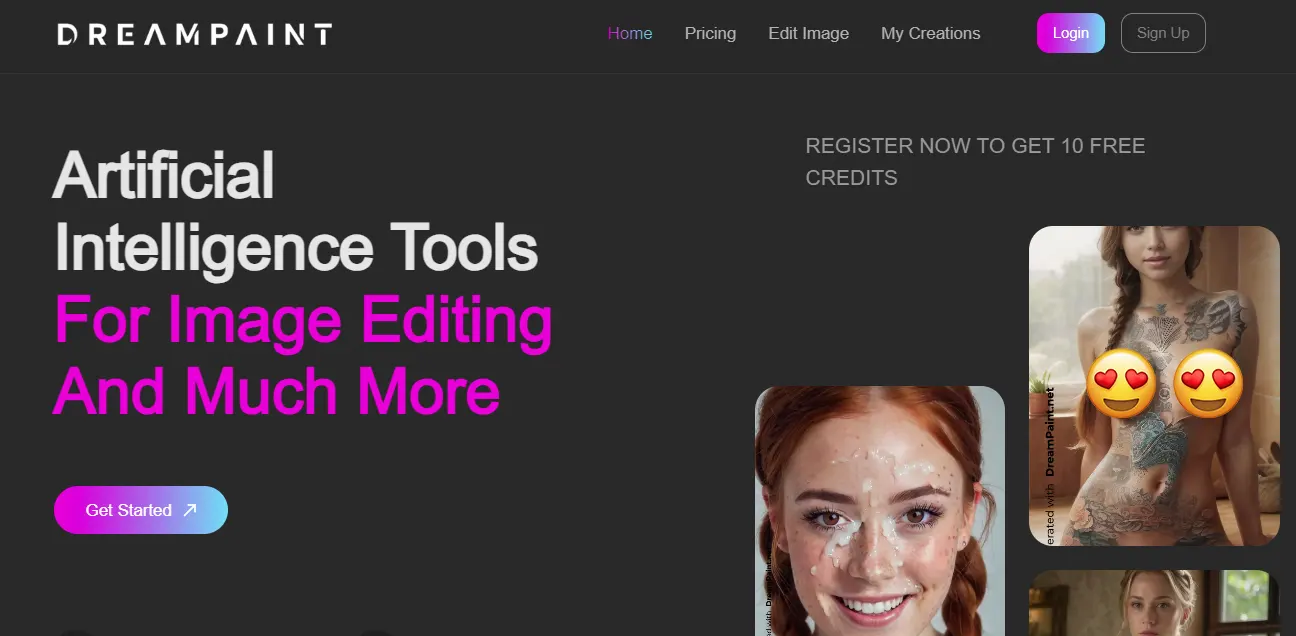Open the Edit Image section
The height and width of the screenshot is (636, 1296).
point(808,33)
